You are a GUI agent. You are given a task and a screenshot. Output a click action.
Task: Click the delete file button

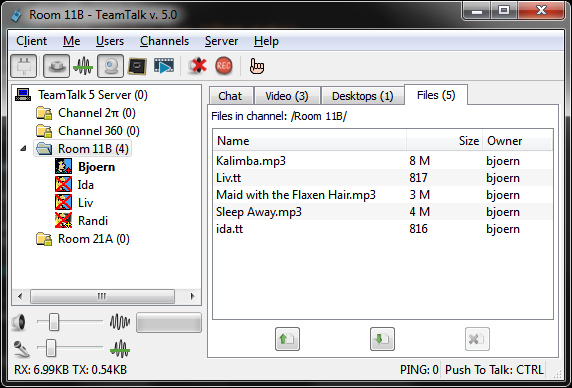[477, 339]
